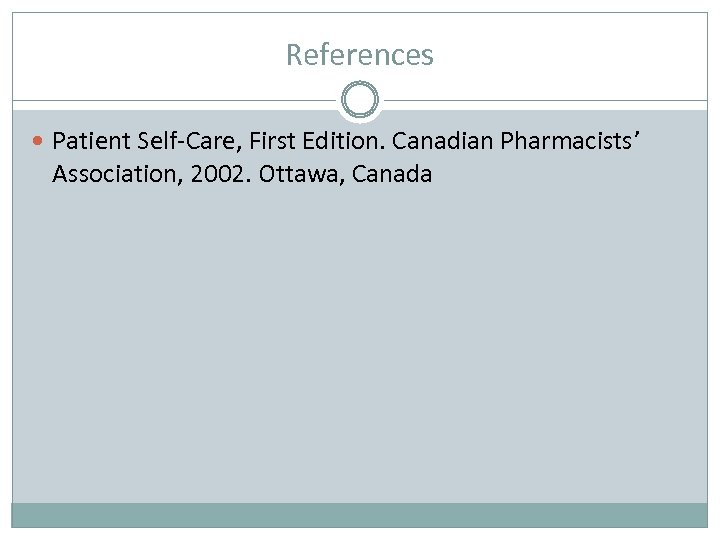Click the white header area right of "References"
This screenshot has height=540, width=720.
[x=580, y=54]
